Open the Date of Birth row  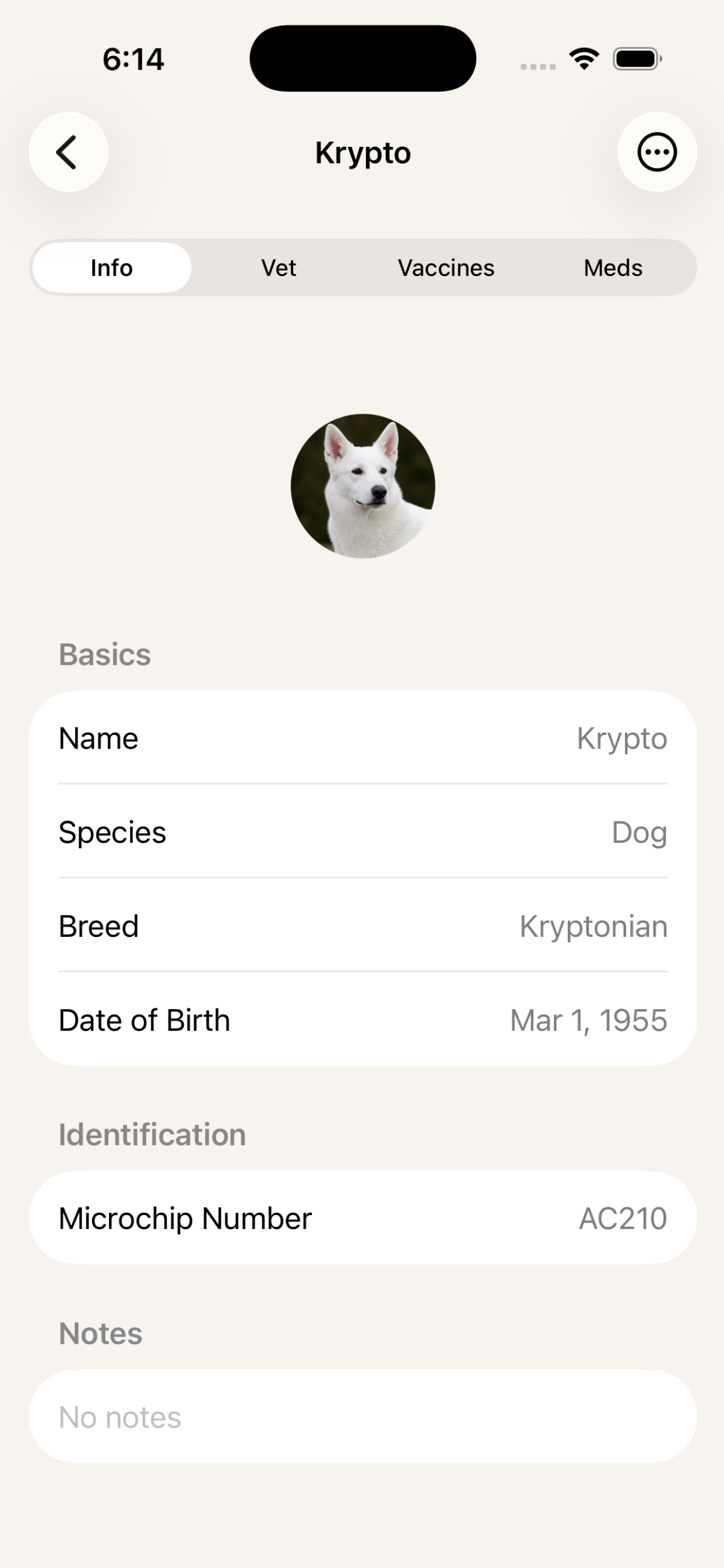363,1020
